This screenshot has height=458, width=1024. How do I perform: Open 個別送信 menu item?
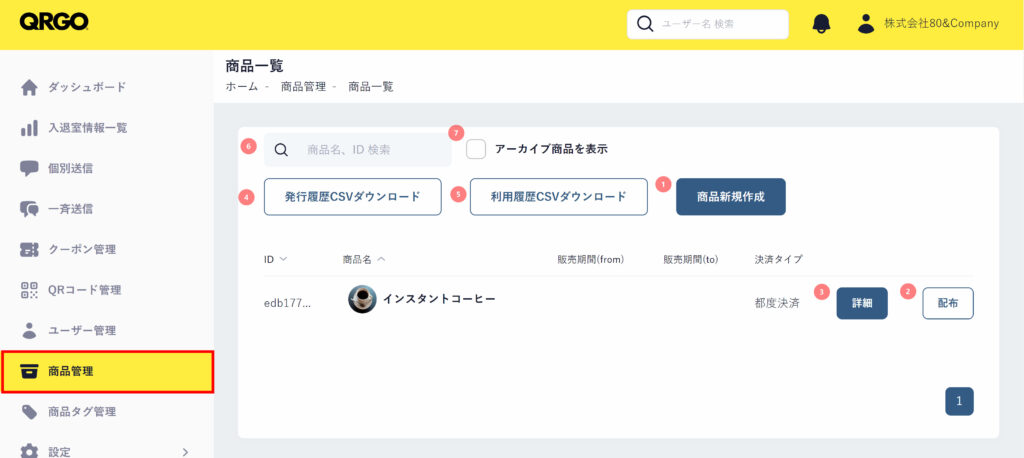click(71, 169)
